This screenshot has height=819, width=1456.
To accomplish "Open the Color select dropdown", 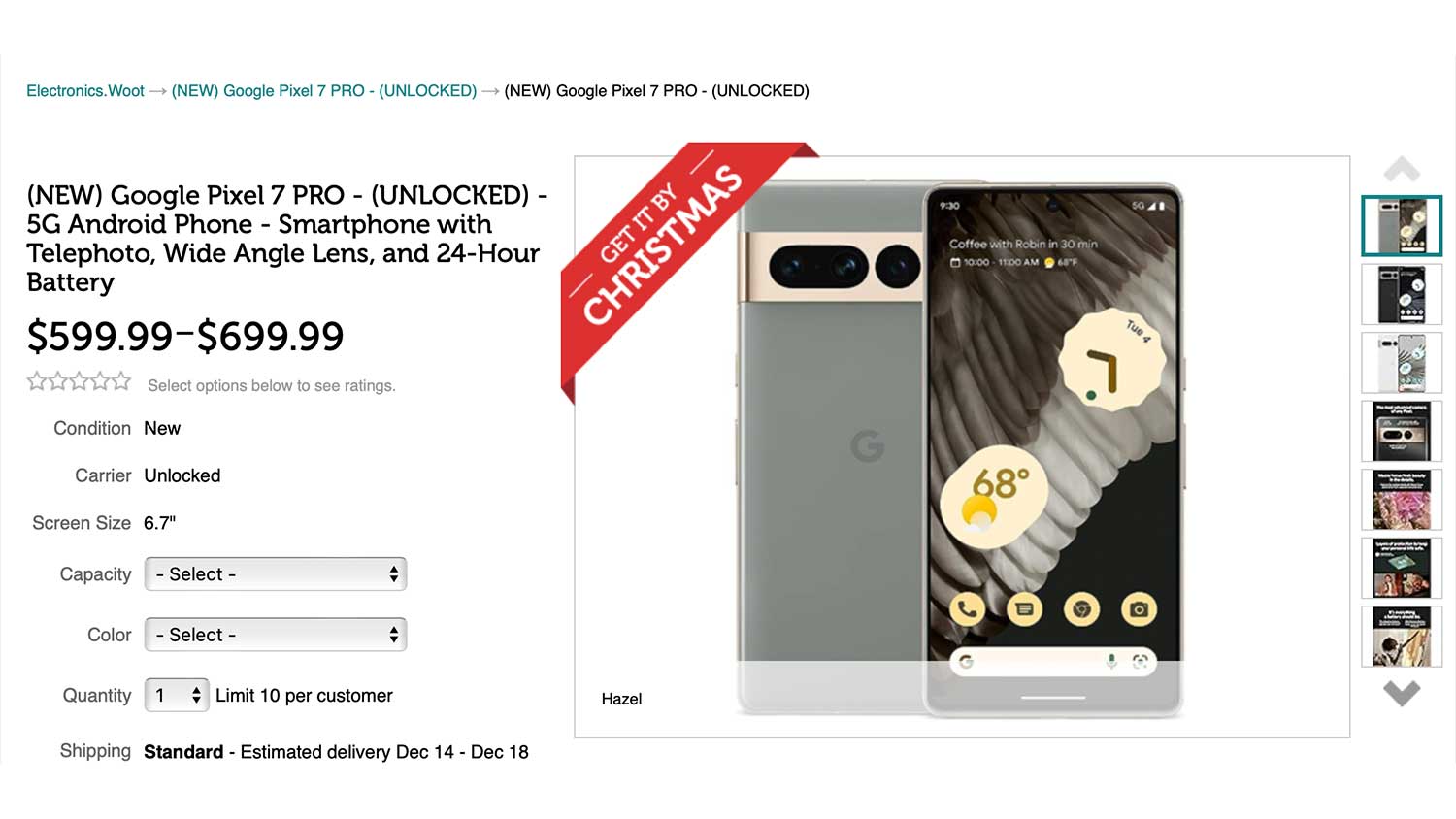I will coord(276,635).
